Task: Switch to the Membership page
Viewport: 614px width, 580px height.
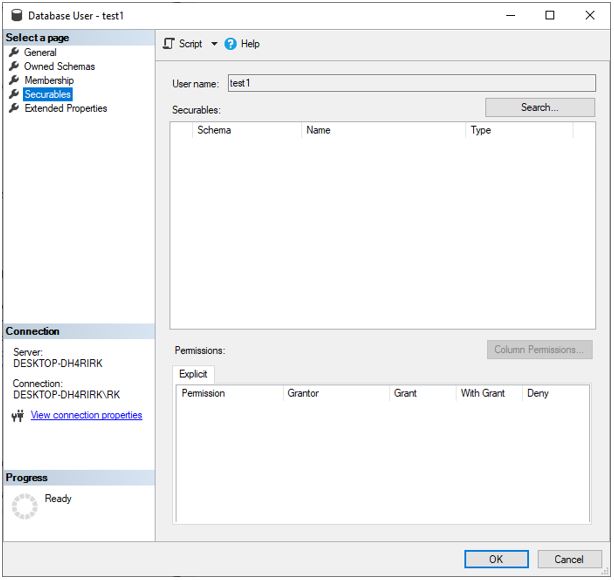Action: tap(49, 80)
